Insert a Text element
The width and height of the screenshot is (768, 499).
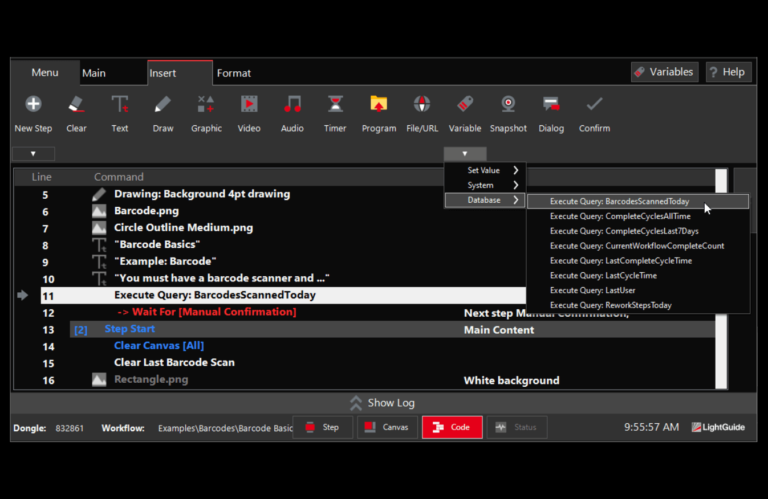(x=120, y=104)
